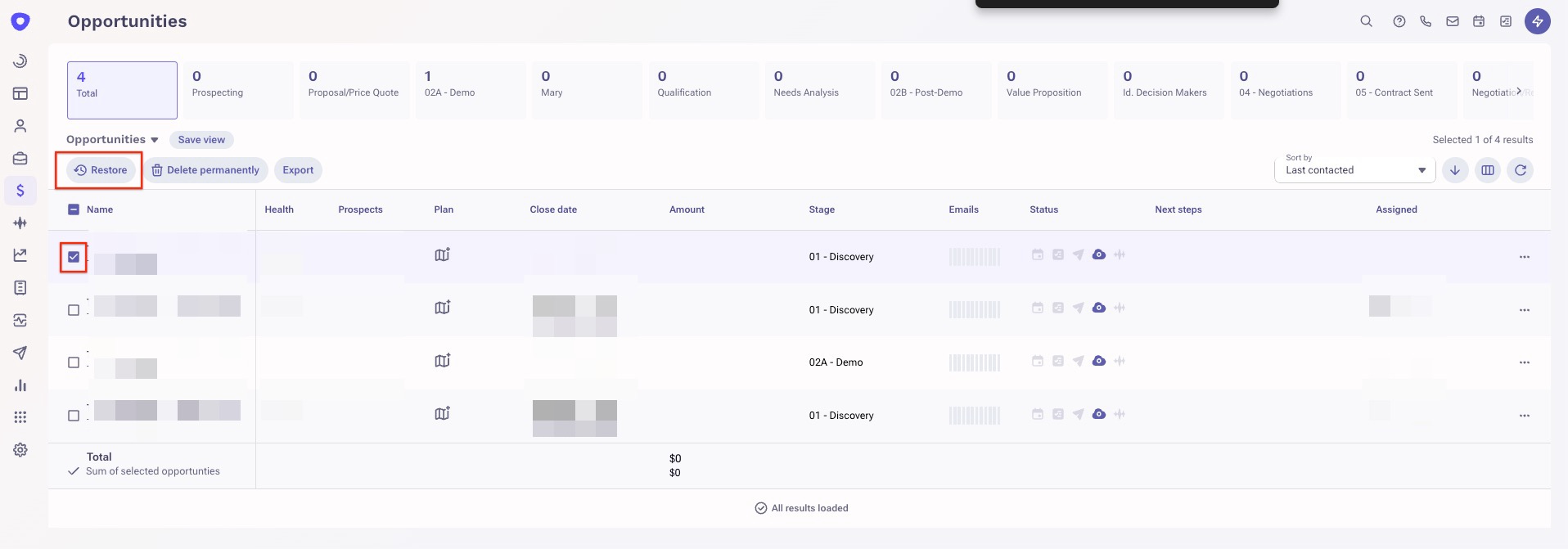
Task: Toggle the select-all checkbox beside Name
Action: (74, 209)
